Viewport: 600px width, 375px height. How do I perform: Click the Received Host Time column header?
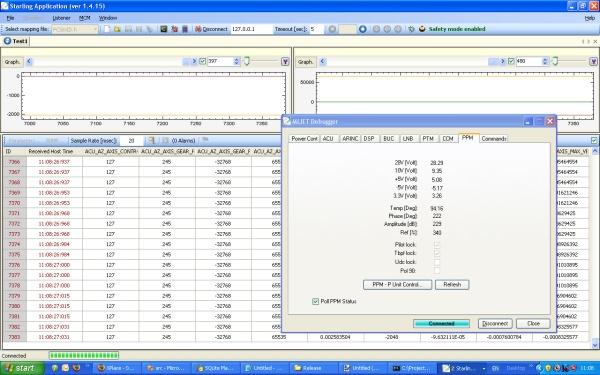(x=51, y=152)
